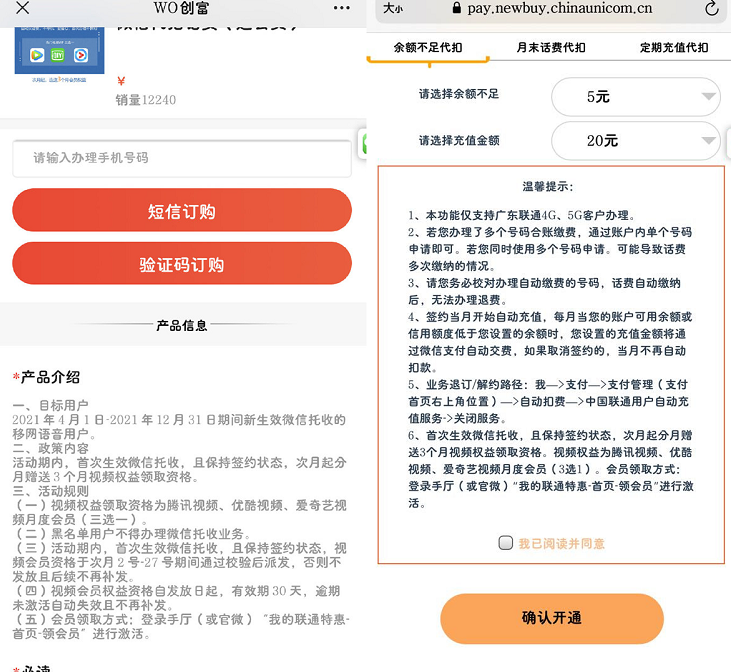This screenshot has width=731, height=672.
Task: Open the 5元 balance threshold dropdown
Action: click(x=636, y=97)
